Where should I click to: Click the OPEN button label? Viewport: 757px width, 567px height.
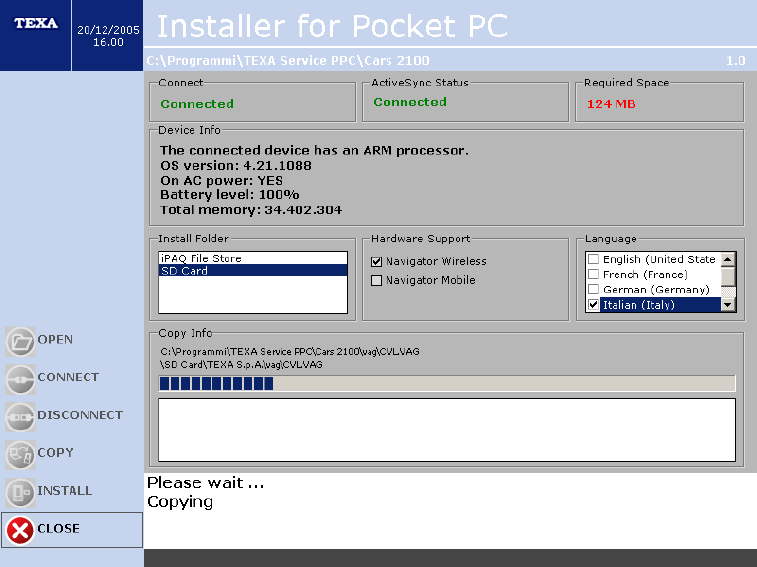pyautogui.click(x=55, y=340)
